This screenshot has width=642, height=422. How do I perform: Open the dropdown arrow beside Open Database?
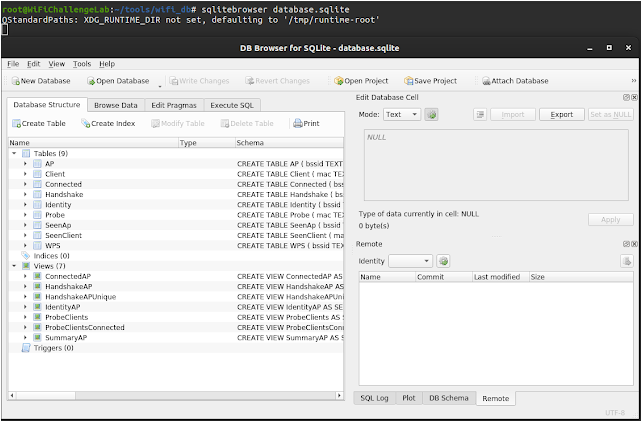[160, 86]
